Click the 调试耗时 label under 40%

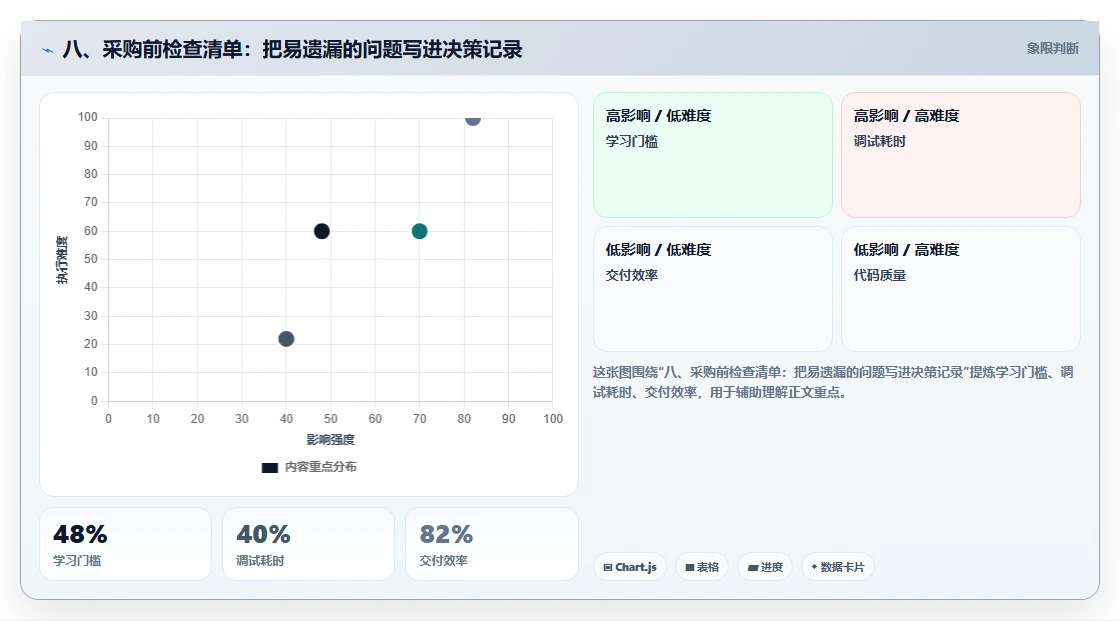[x=260, y=561]
